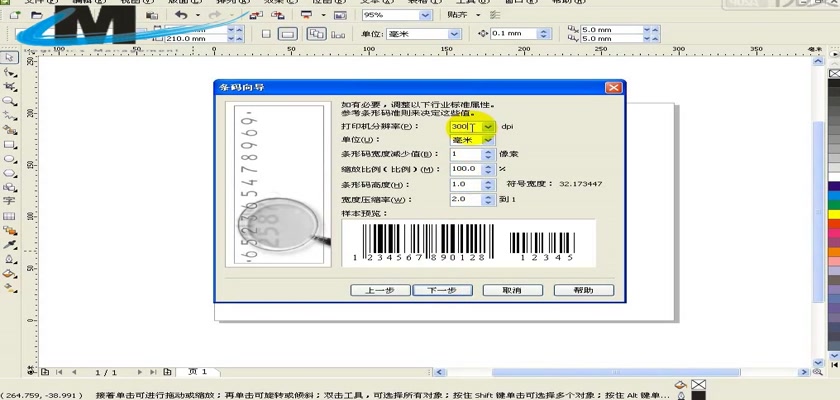Apply page layout to all pages

317,34
